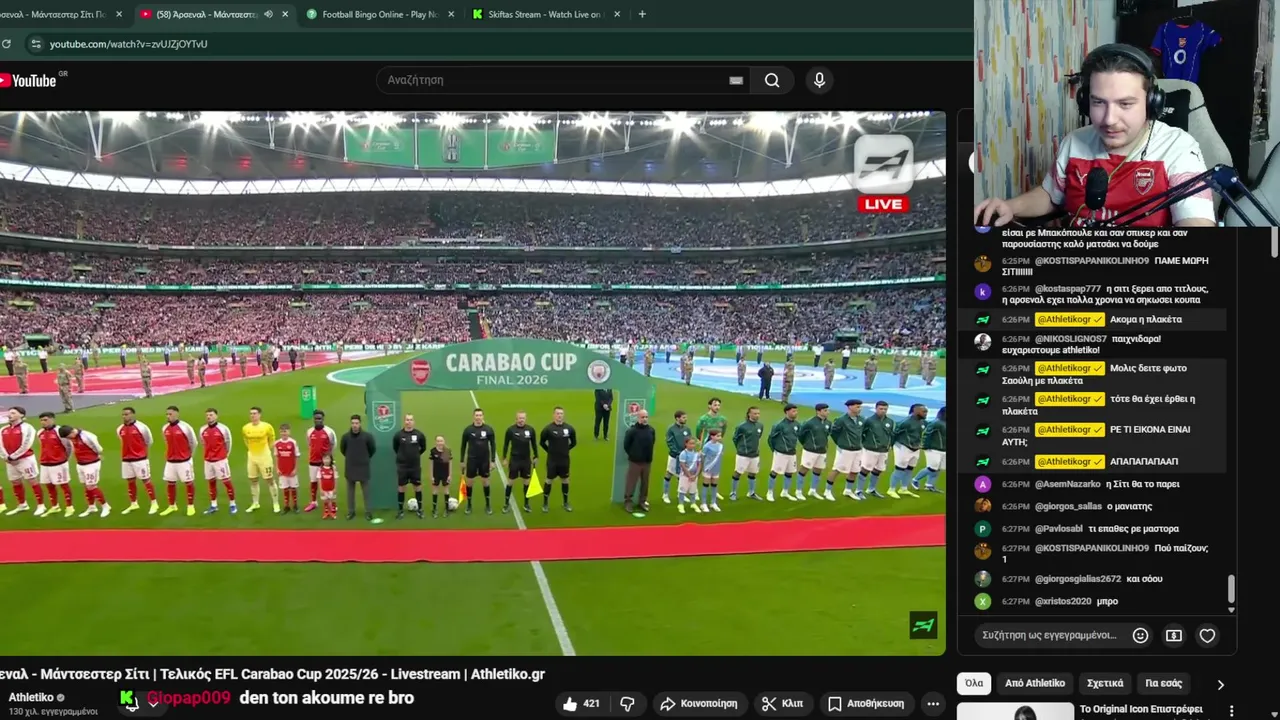
Task: Open site information icon in address bar
Action: (36, 44)
